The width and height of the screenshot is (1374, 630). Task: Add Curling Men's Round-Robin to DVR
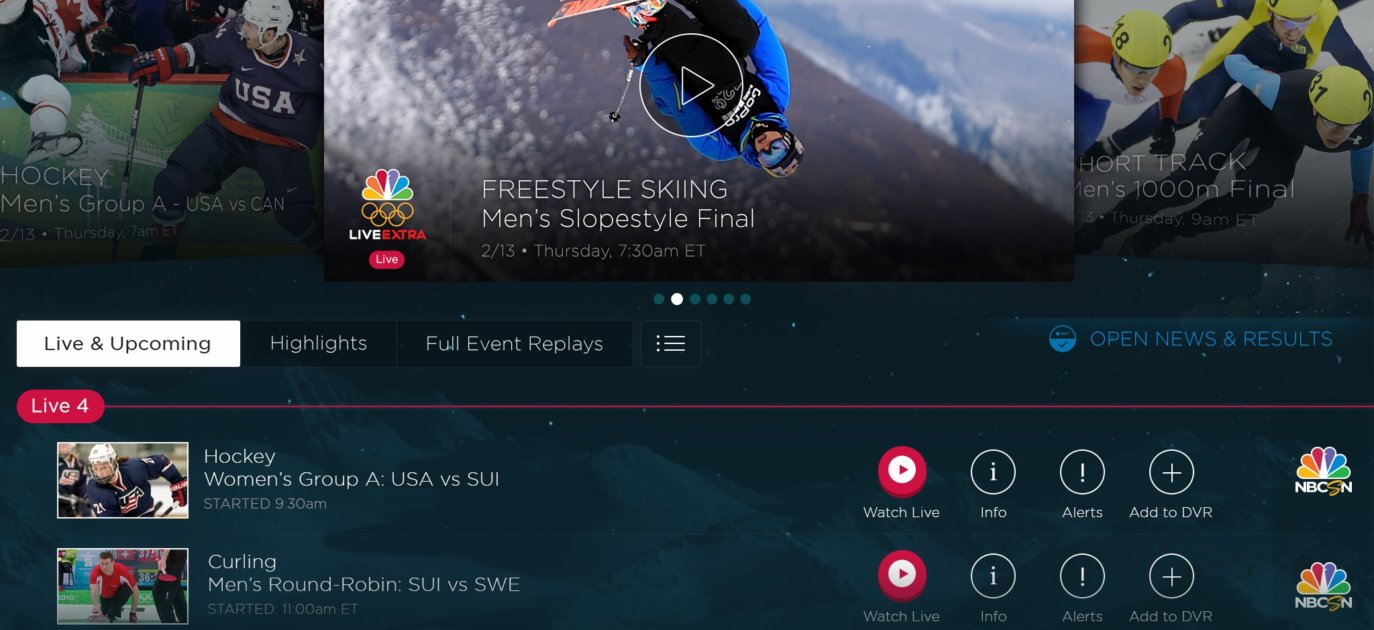[x=1171, y=576]
